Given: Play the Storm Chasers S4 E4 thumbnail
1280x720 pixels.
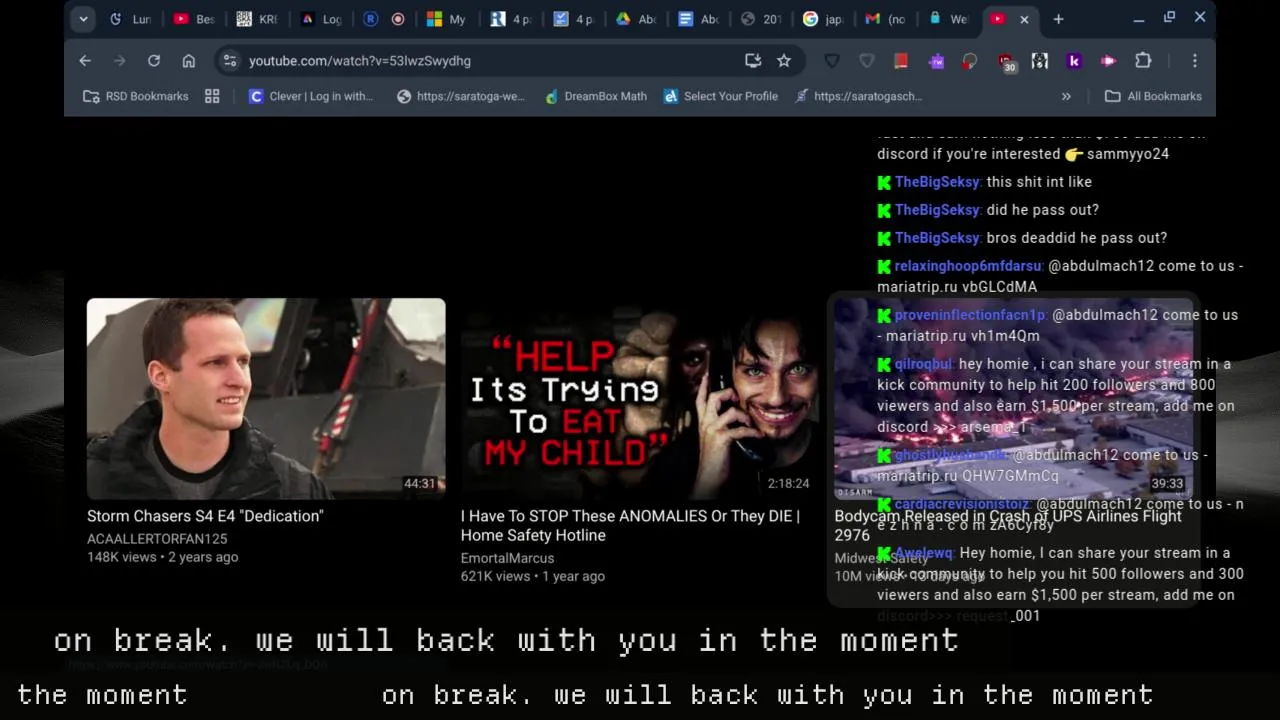Looking at the screenshot, I should [266, 398].
